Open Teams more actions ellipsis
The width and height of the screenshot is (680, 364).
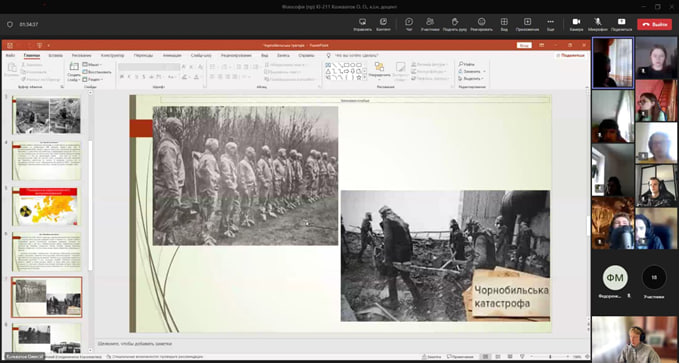(550, 24)
